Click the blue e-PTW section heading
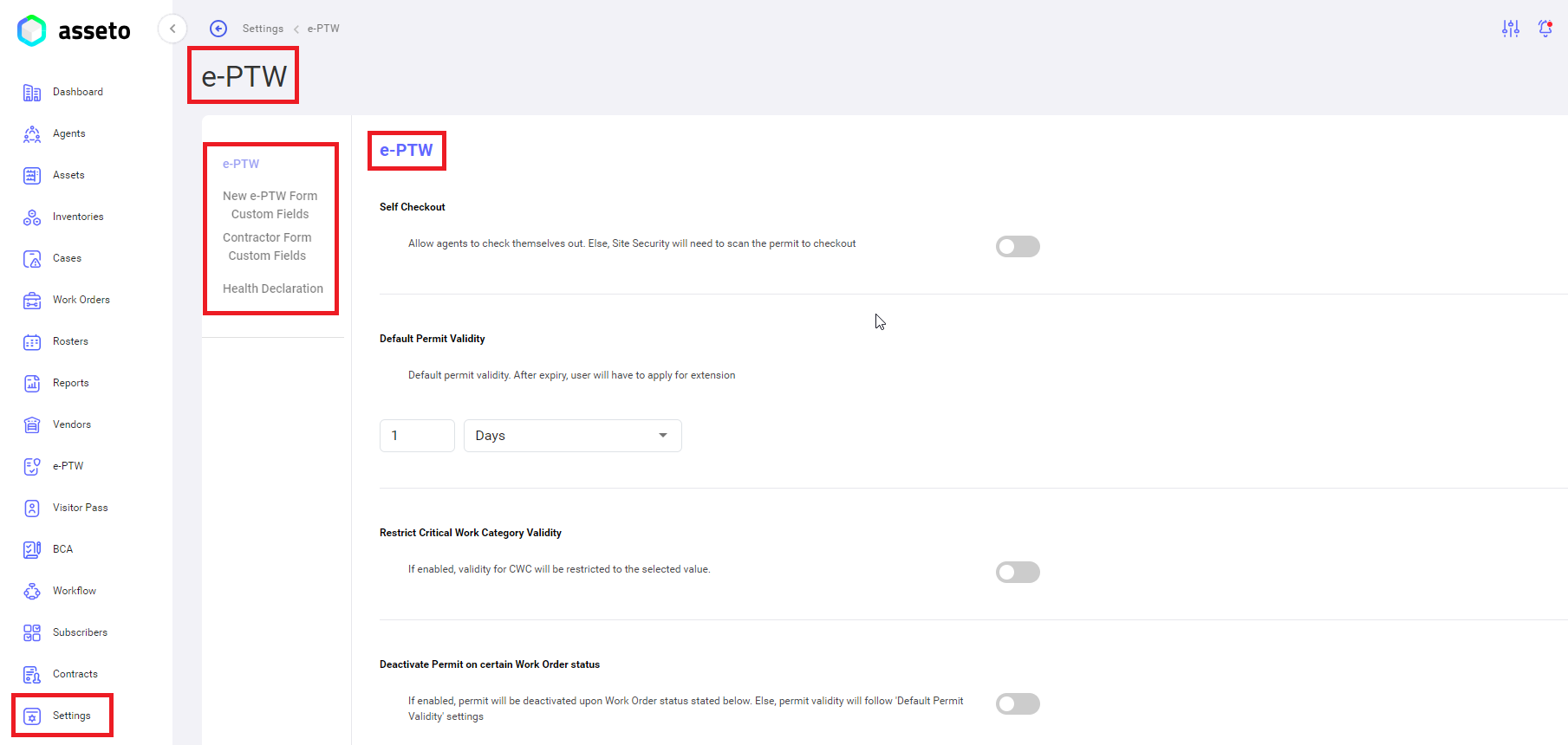 point(407,150)
